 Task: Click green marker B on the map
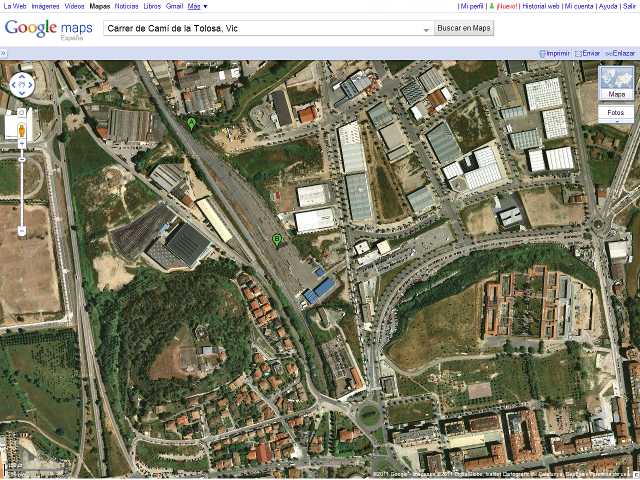(277, 239)
